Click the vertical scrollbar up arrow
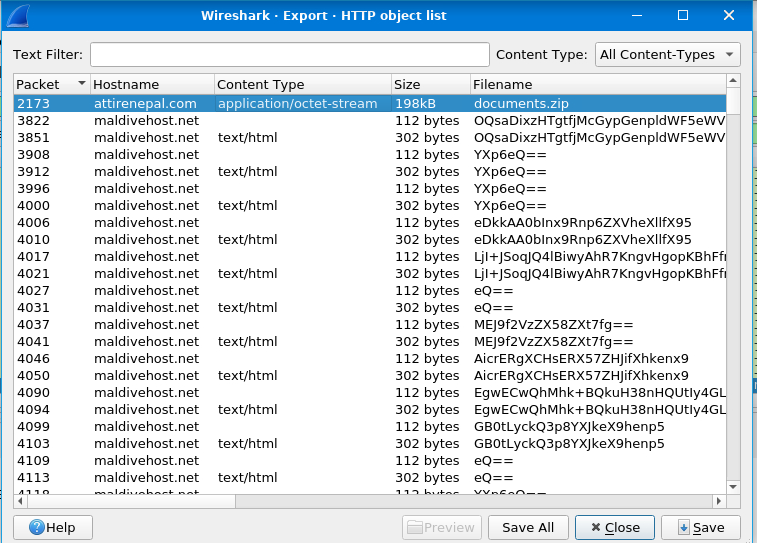 pos(733,81)
